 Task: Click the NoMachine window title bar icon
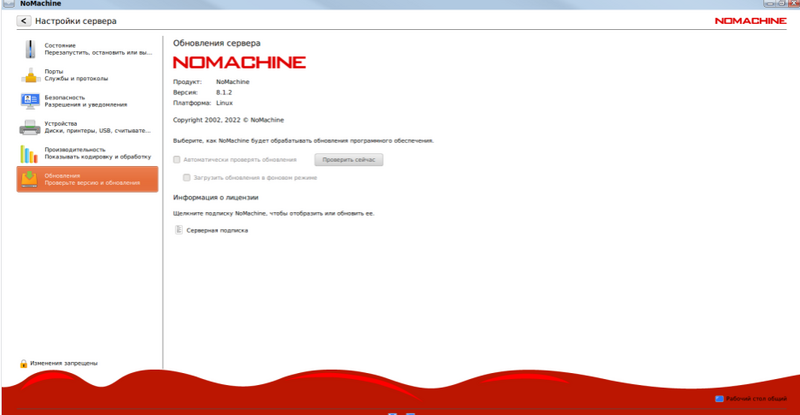click(x=9, y=3)
